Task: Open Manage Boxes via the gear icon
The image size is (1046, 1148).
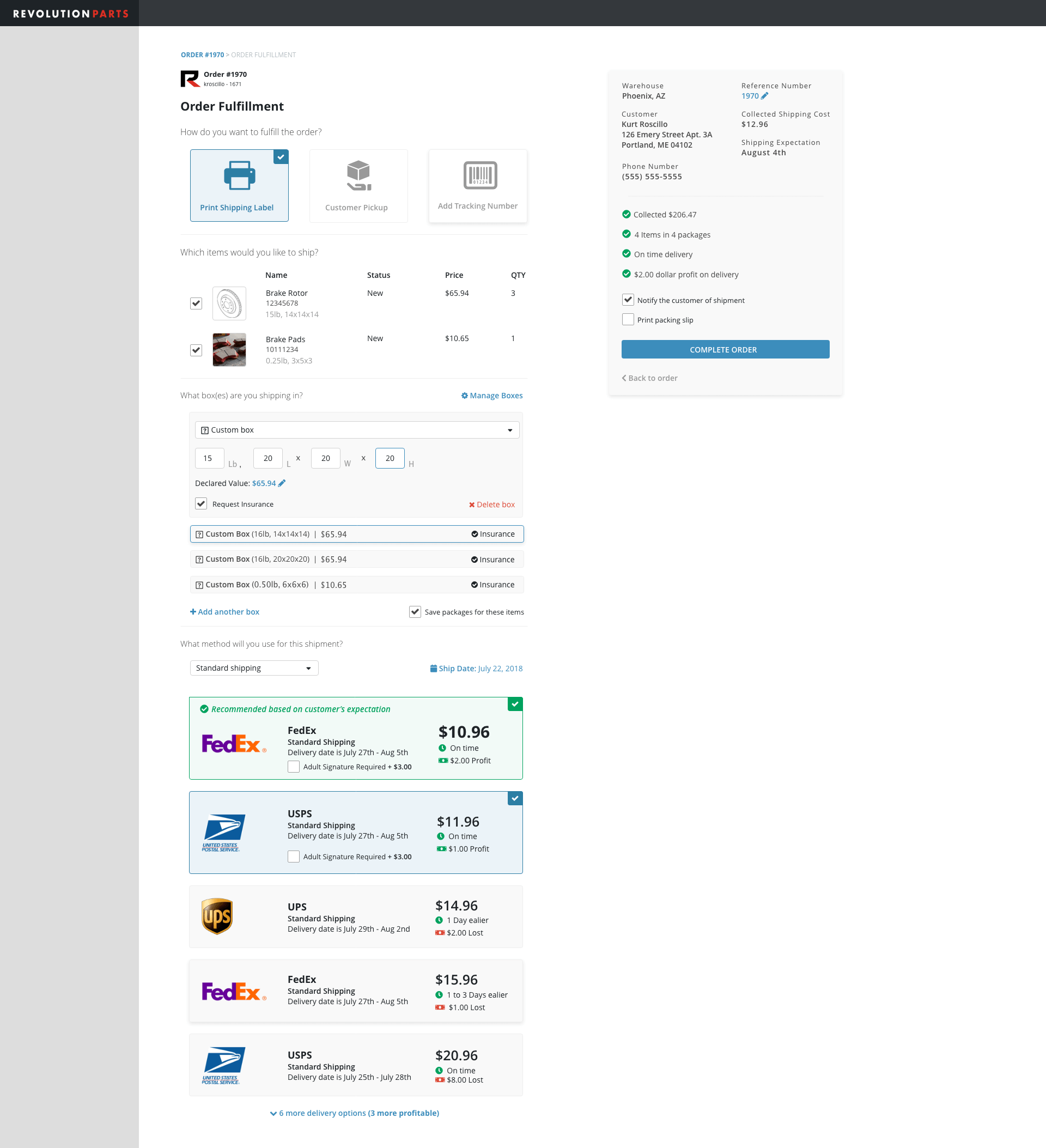Action: pos(464,396)
